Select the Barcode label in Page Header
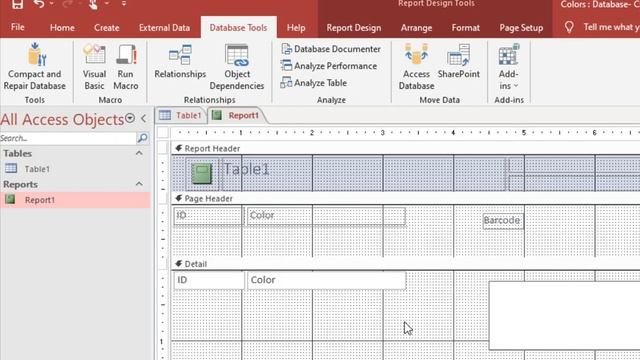Image resolution: width=640 pixels, height=360 pixels. tap(503, 220)
